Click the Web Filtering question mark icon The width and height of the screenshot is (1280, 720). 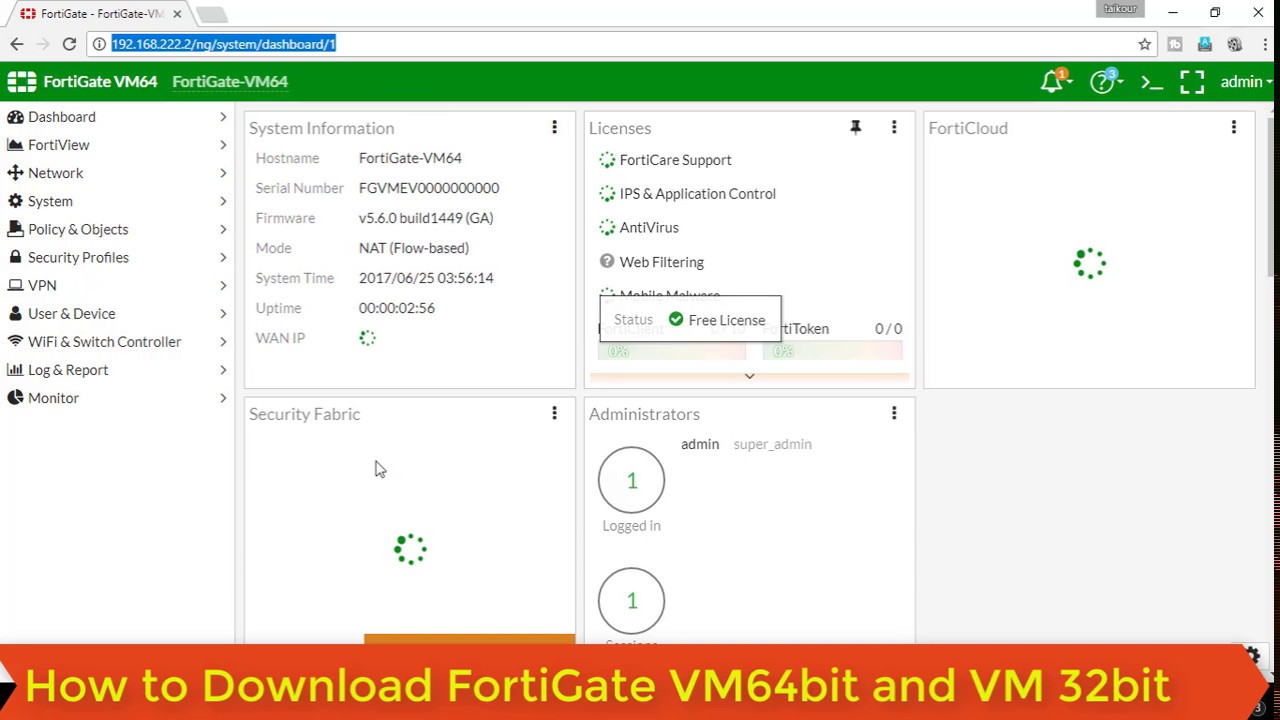[607, 261]
